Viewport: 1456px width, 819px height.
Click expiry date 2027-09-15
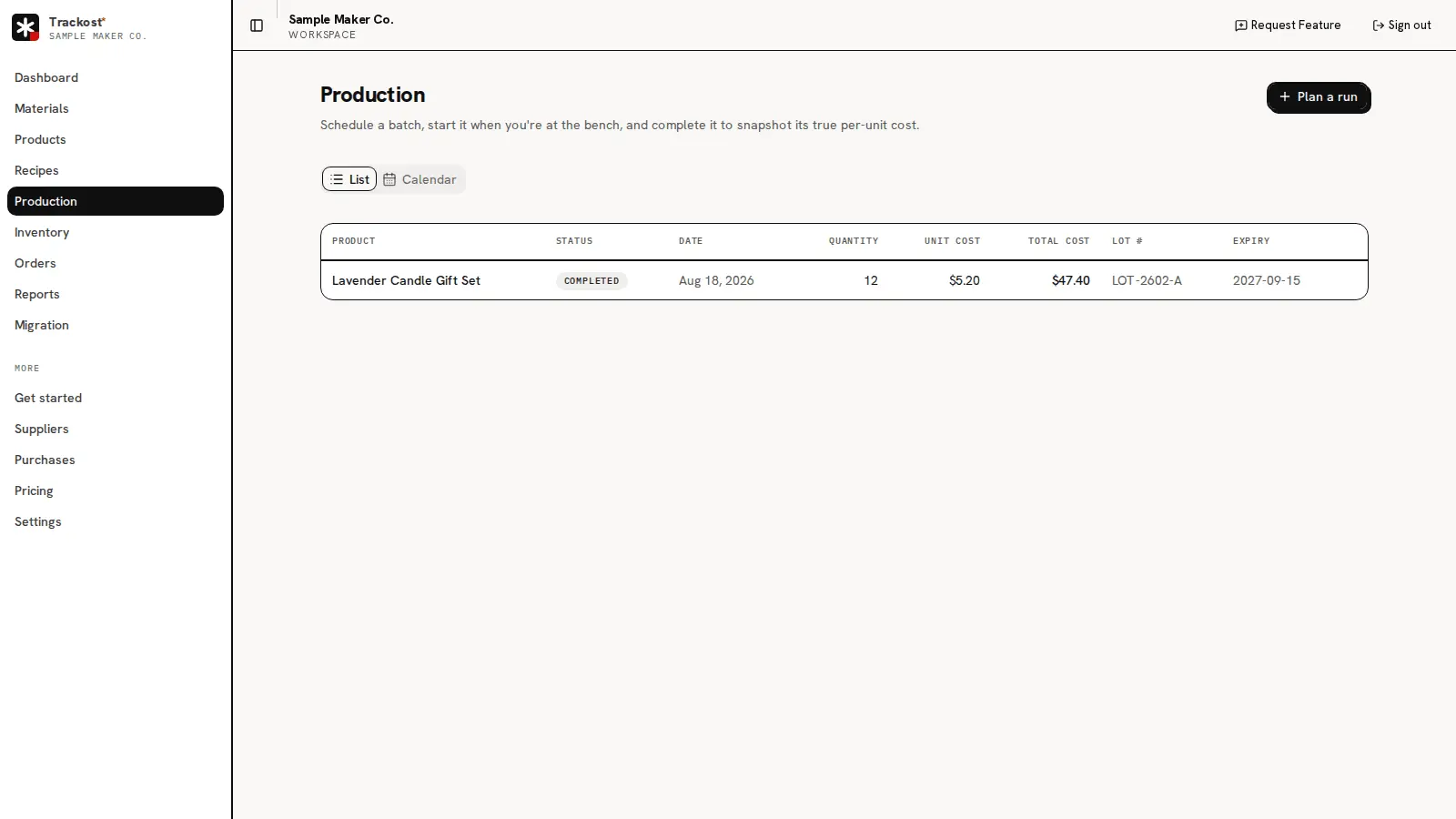click(1267, 280)
